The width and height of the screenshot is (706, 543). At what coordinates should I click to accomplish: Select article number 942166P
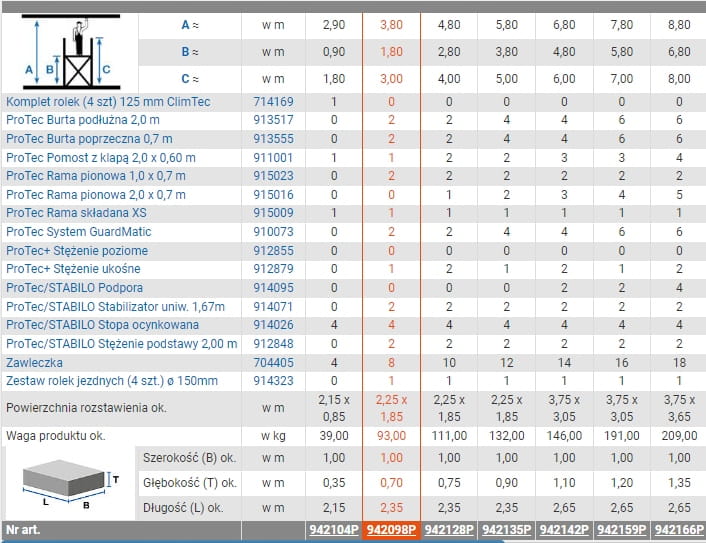click(678, 531)
